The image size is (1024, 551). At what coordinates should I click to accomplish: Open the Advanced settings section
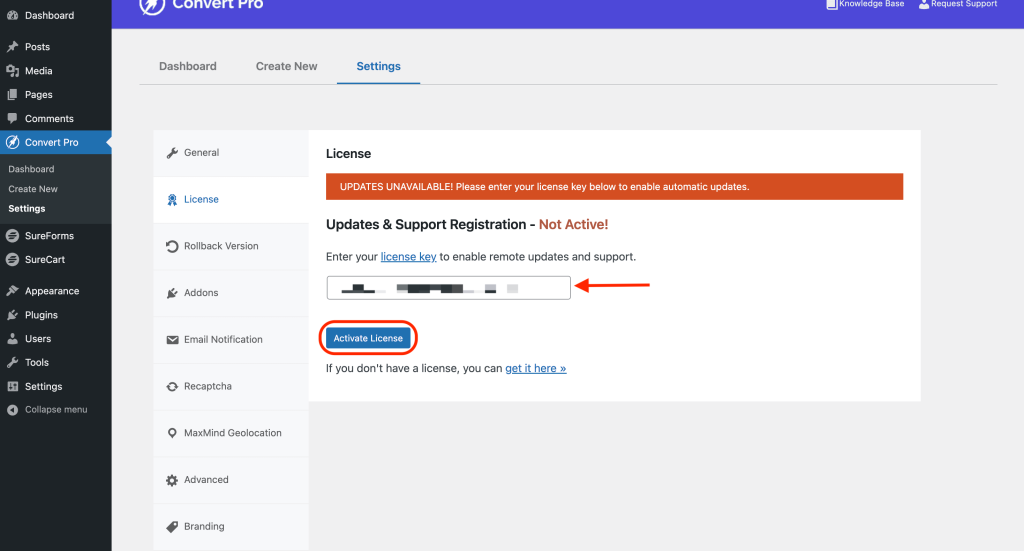pyautogui.click(x=231, y=480)
